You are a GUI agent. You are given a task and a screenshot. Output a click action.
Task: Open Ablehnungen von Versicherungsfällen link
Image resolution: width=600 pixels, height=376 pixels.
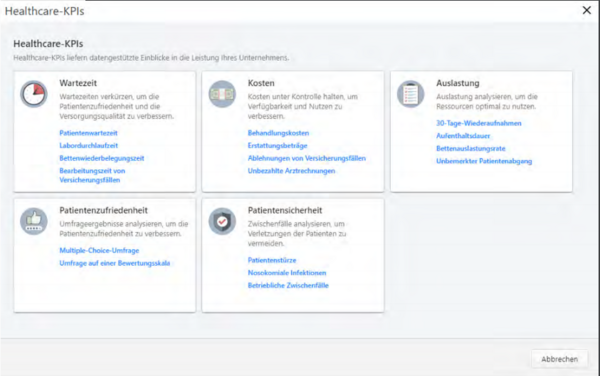click(x=307, y=158)
